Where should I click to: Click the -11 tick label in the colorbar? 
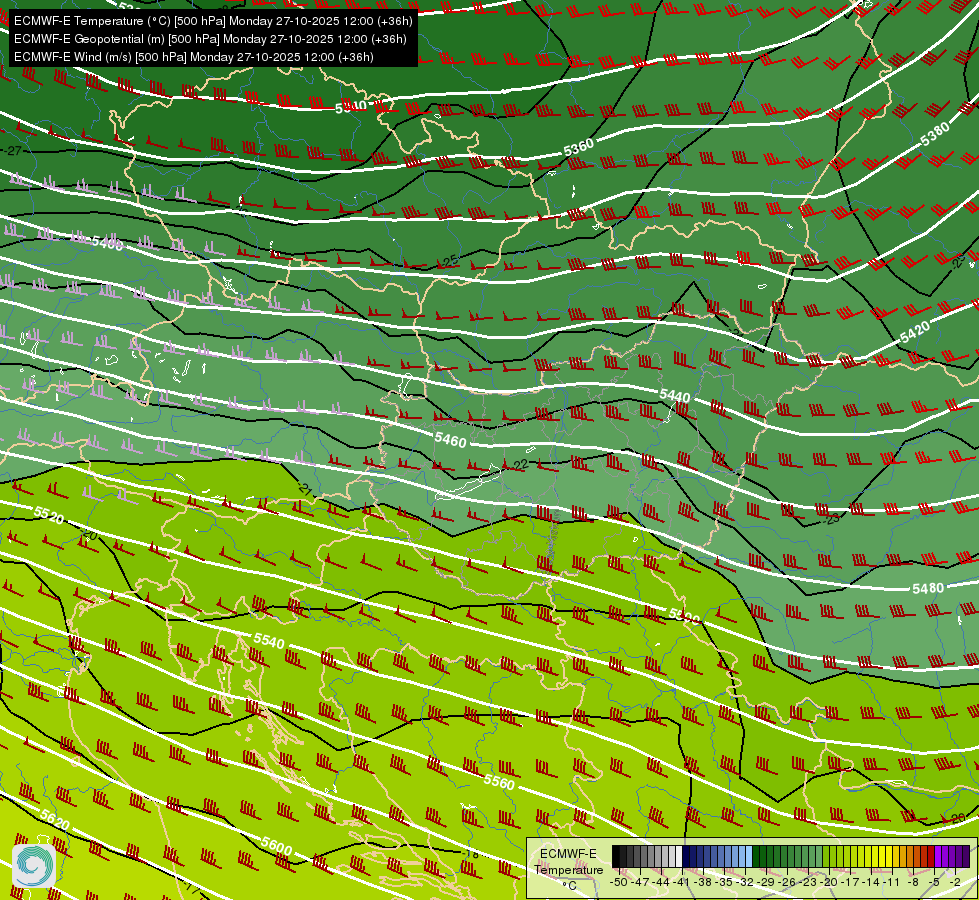891,882
